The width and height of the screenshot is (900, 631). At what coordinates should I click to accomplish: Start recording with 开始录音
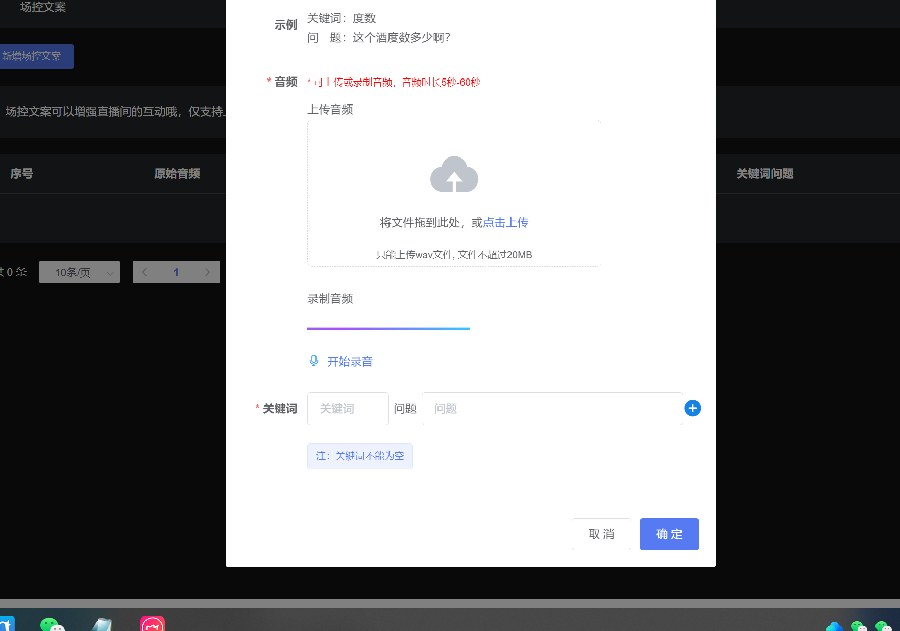[x=350, y=361]
